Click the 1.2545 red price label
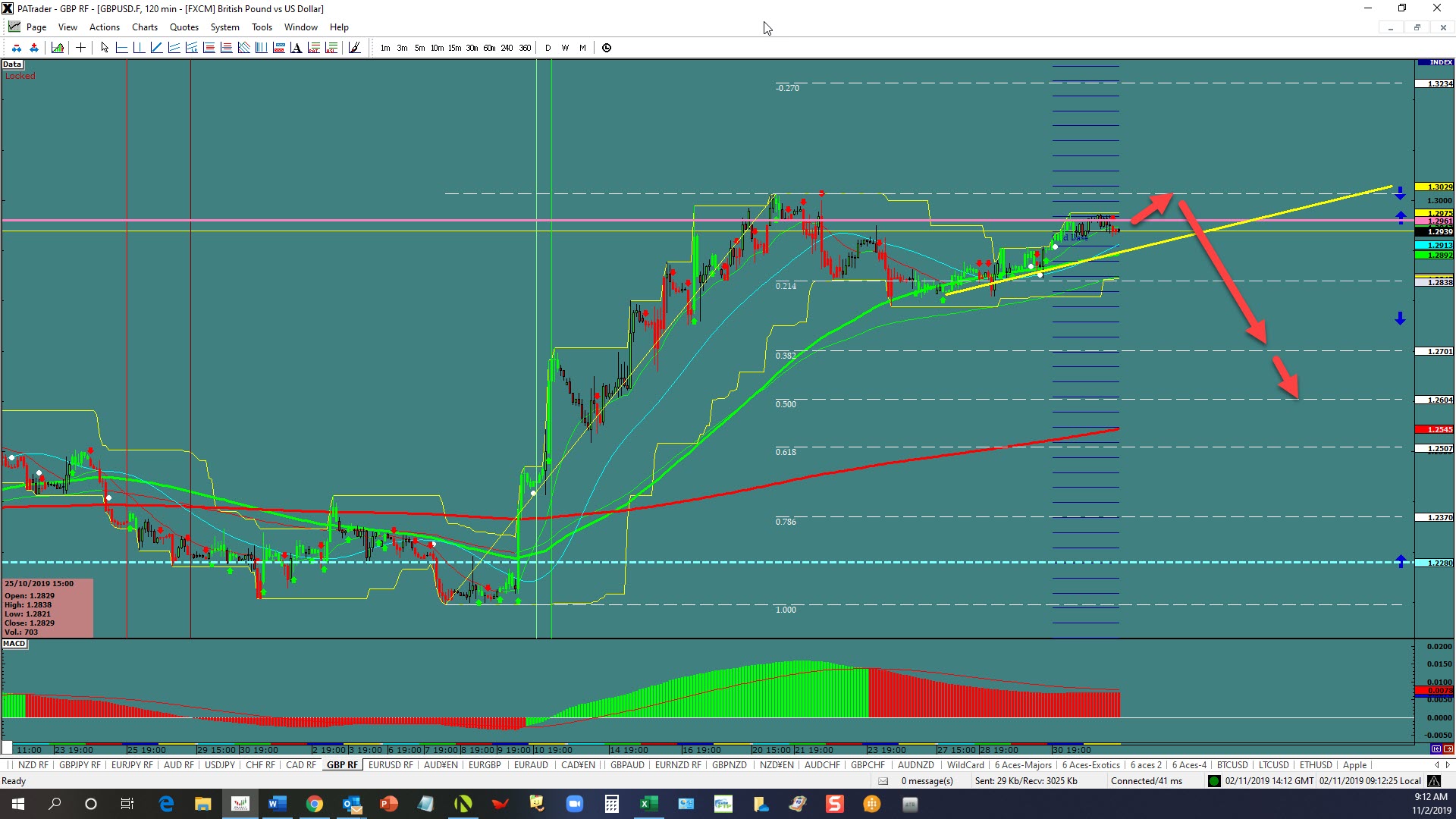Image resolution: width=1456 pixels, height=819 pixels. (1434, 430)
